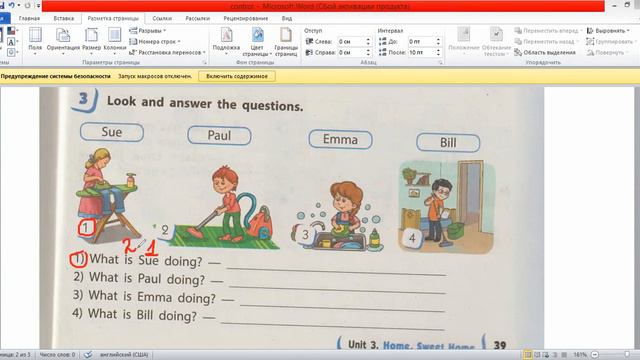Open the Группировать group dropdown

611,42
